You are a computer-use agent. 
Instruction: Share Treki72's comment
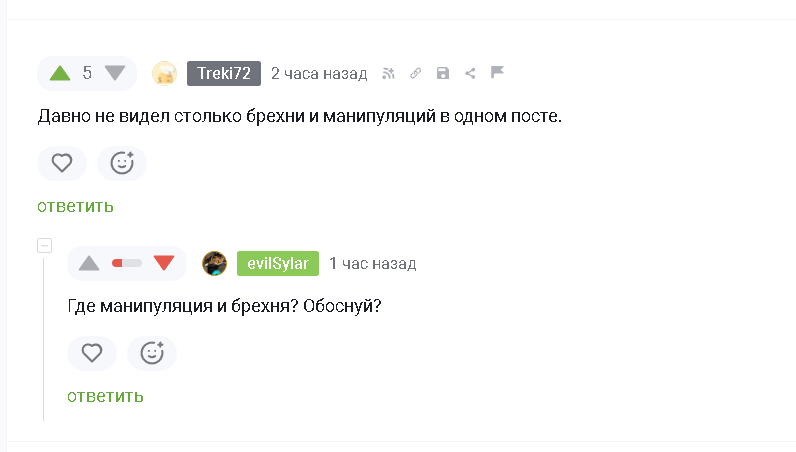pos(470,73)
